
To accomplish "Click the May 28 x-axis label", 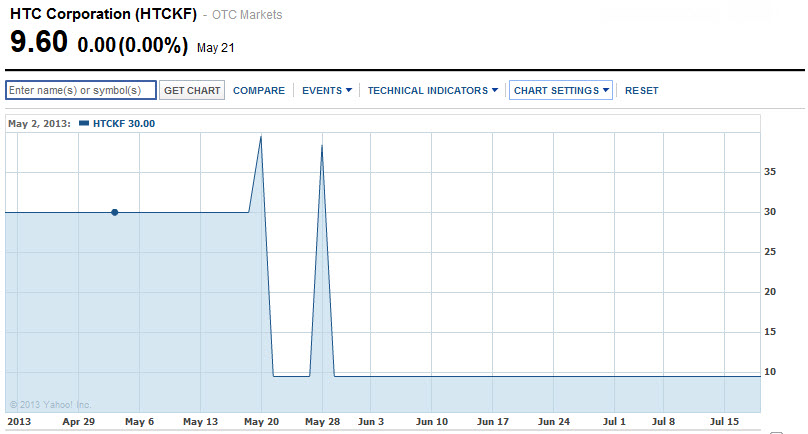I will tap(322, 422).
